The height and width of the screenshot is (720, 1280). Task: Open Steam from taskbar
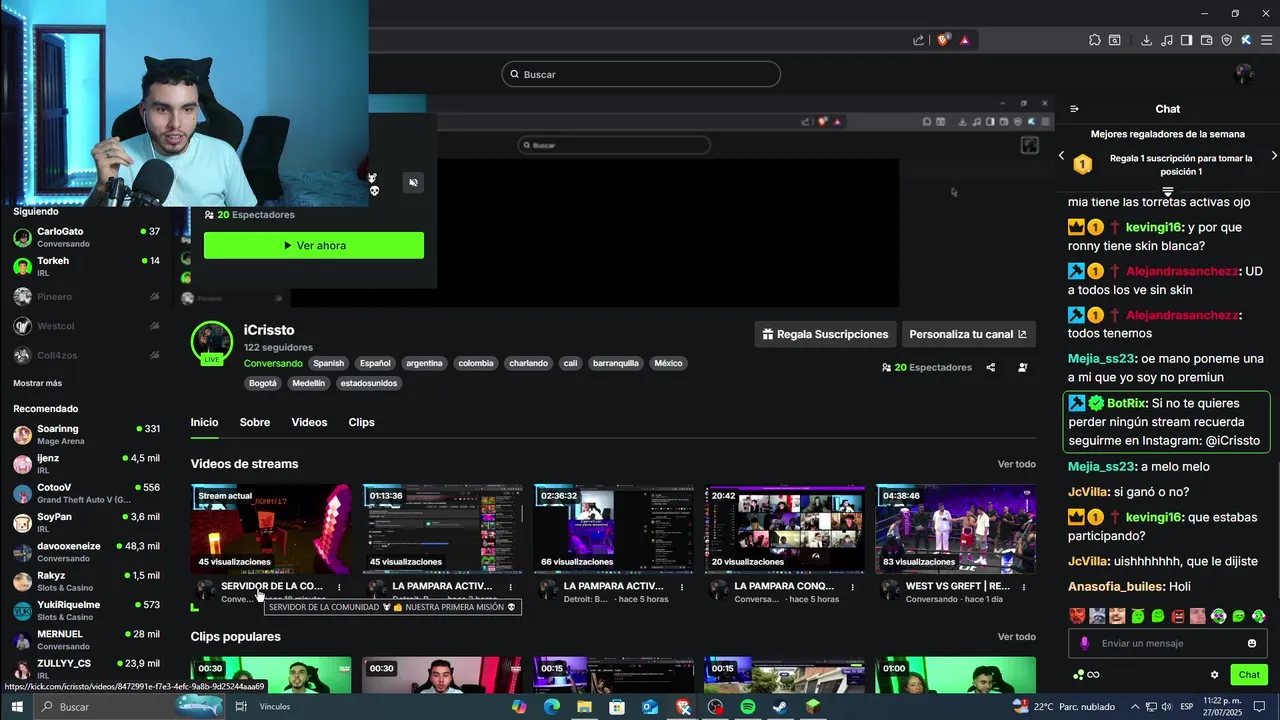coord(780,707)
